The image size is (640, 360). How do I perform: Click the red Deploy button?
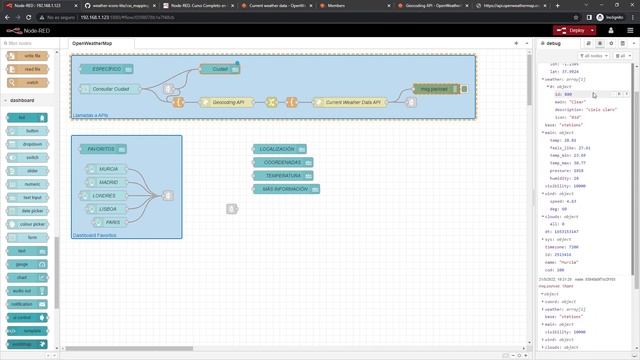coord(571,31)
